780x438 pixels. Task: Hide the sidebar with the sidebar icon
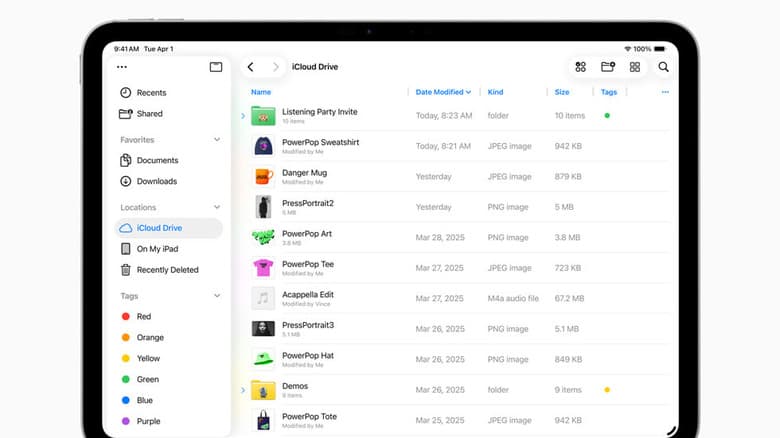(x=216, y=67)
